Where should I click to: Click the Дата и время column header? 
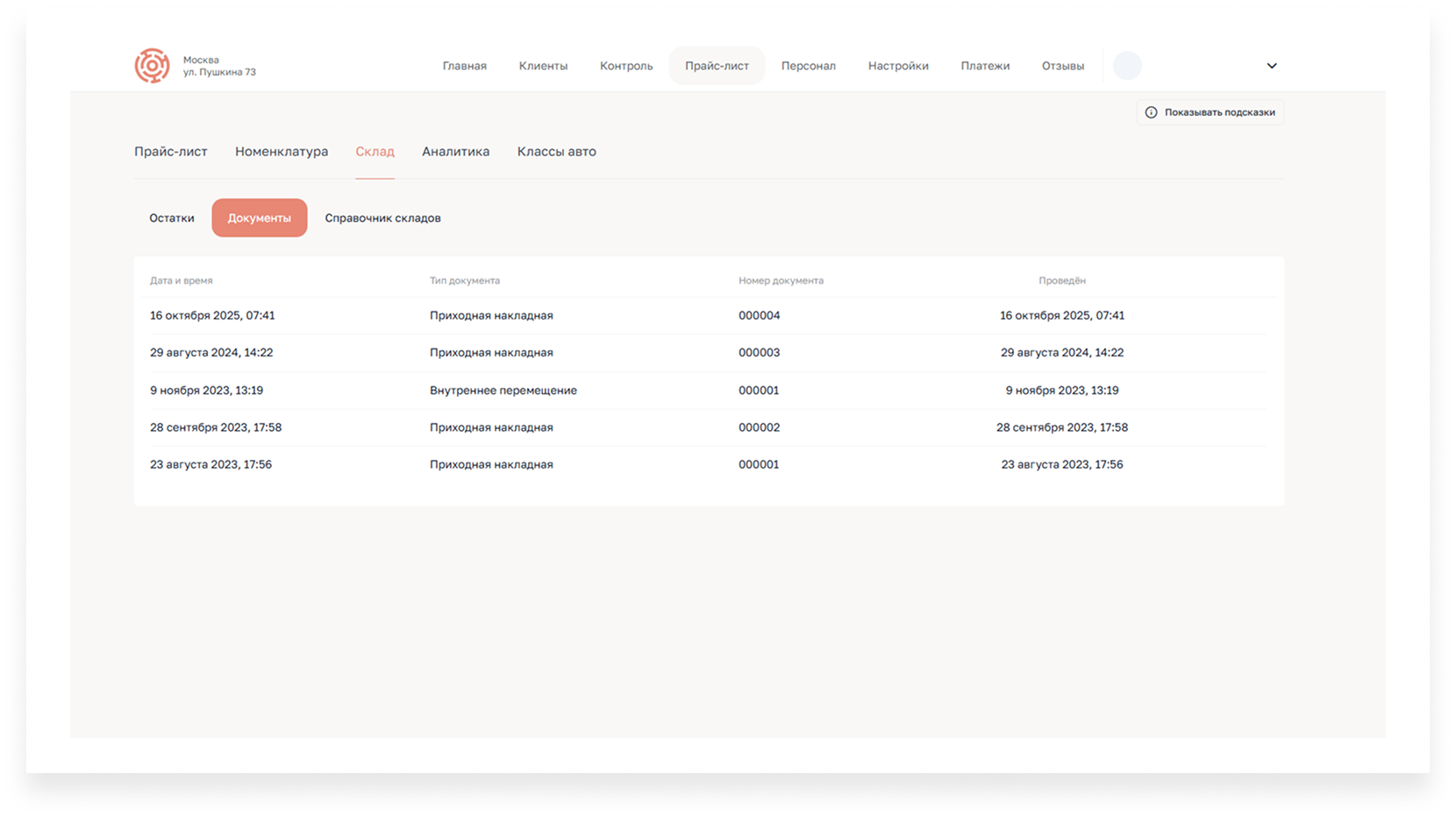pyautogui.click(x=181, y=281)
